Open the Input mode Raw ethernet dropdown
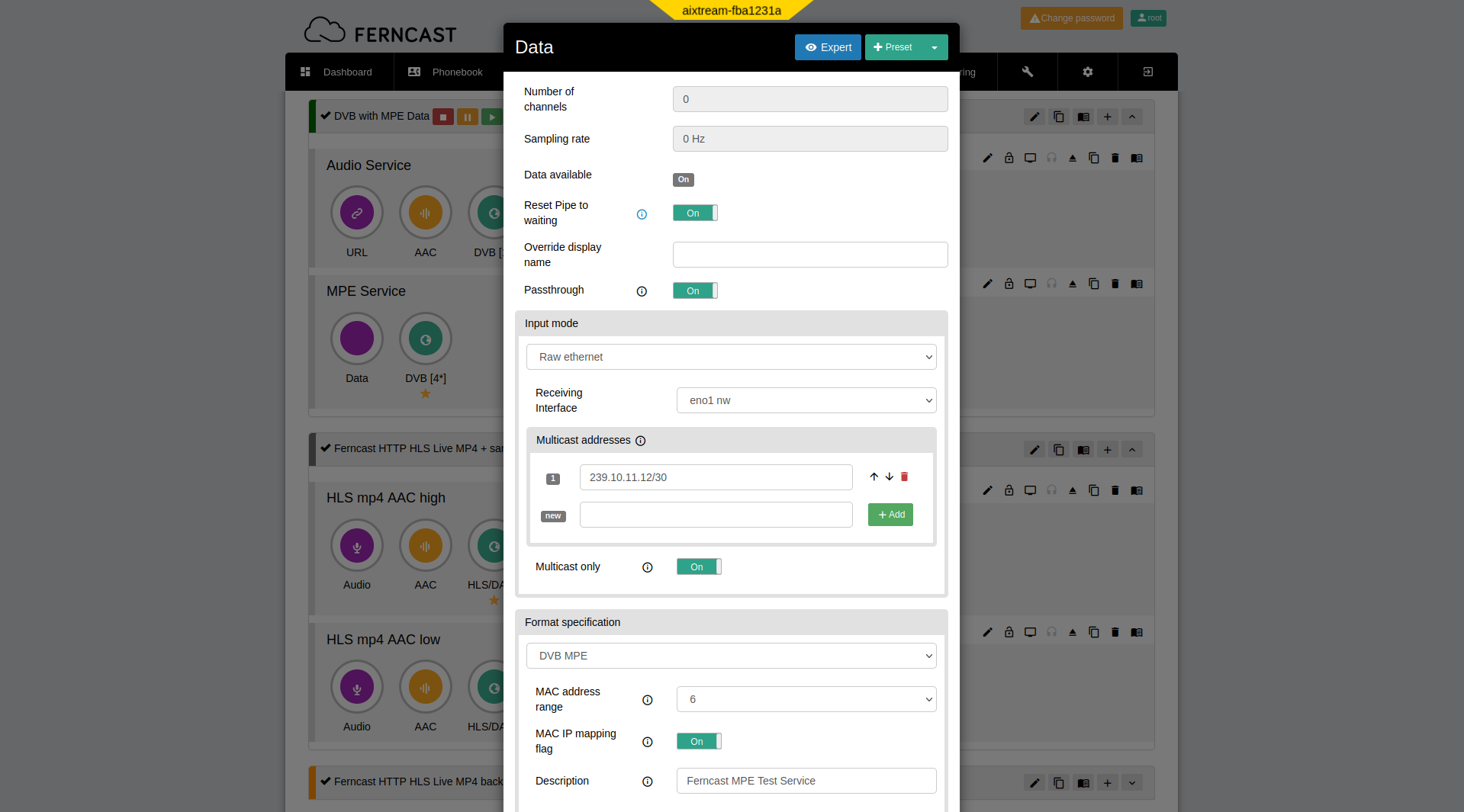The width and height of the screenshot is (1464, 812). (x=730, y=356)
